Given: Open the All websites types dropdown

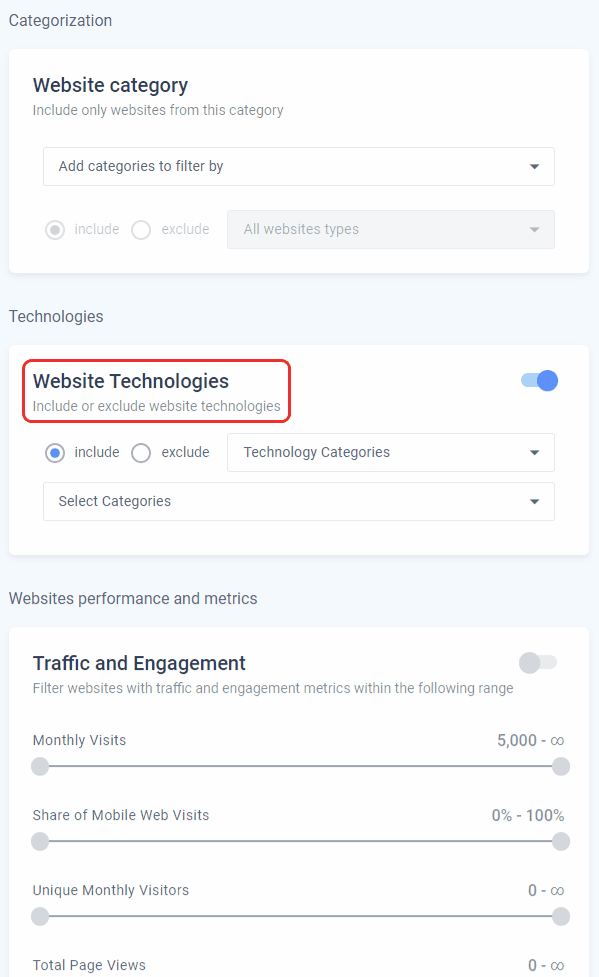Looking at the screenshot, I should [x=390, y=229].
